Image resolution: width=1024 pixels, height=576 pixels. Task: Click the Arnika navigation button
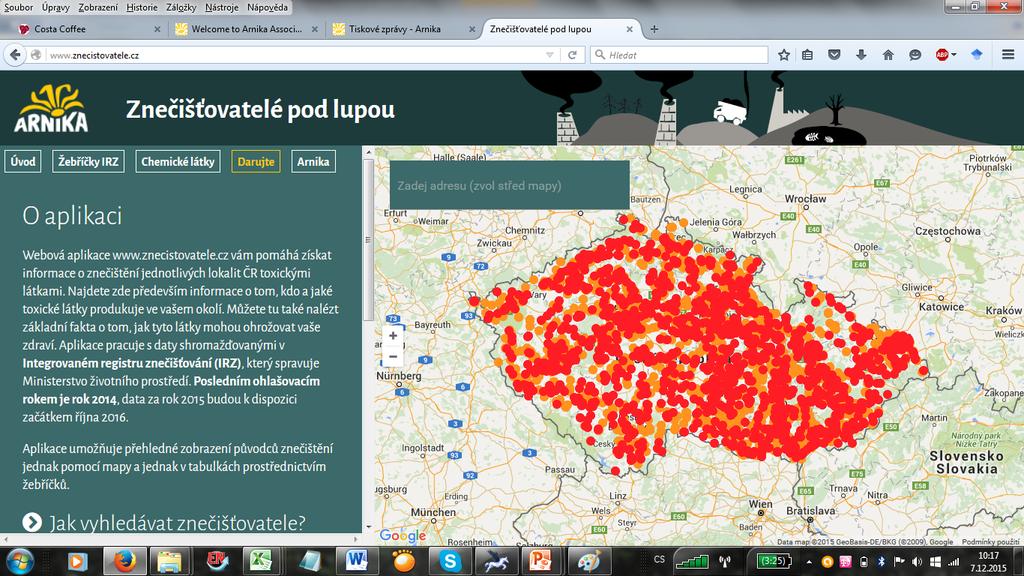(x=313, y=161)
